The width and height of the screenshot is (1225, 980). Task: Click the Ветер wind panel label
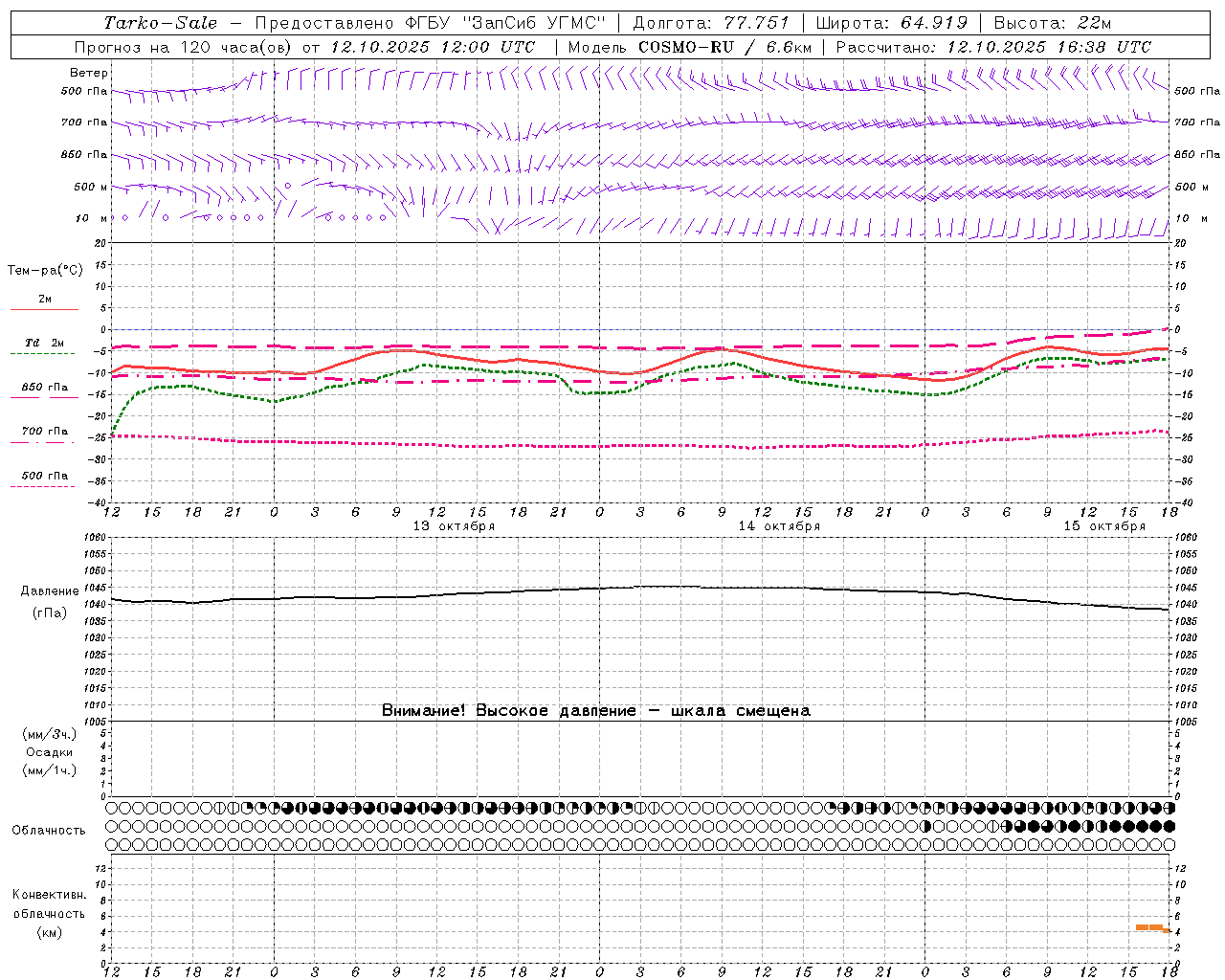click(x=89, y=73)
